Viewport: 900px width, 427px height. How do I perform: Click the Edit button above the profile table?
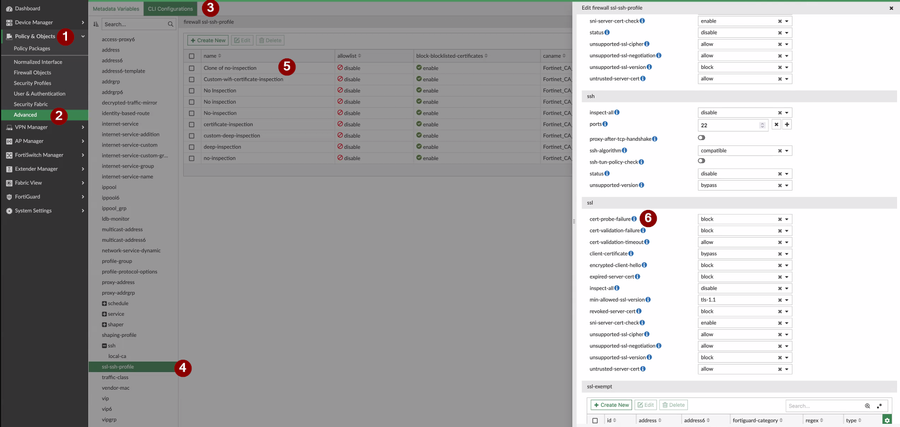[242, 40]
